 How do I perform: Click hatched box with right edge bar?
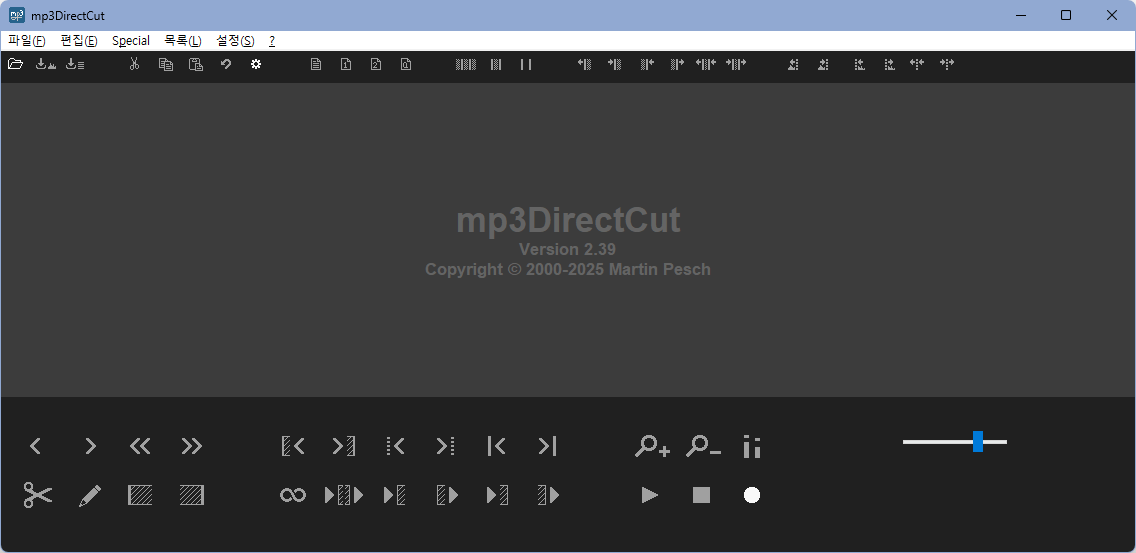coord(192,495)
